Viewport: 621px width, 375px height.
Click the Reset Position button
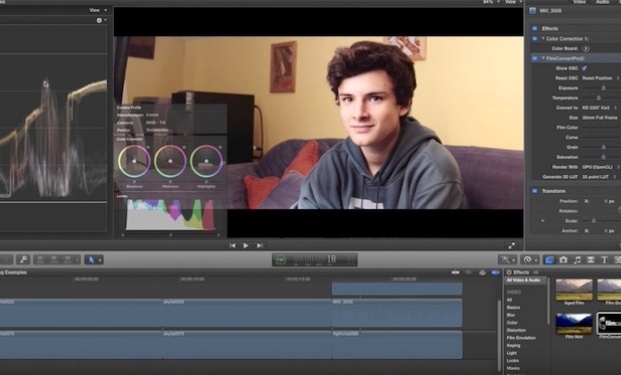[597, 78]
